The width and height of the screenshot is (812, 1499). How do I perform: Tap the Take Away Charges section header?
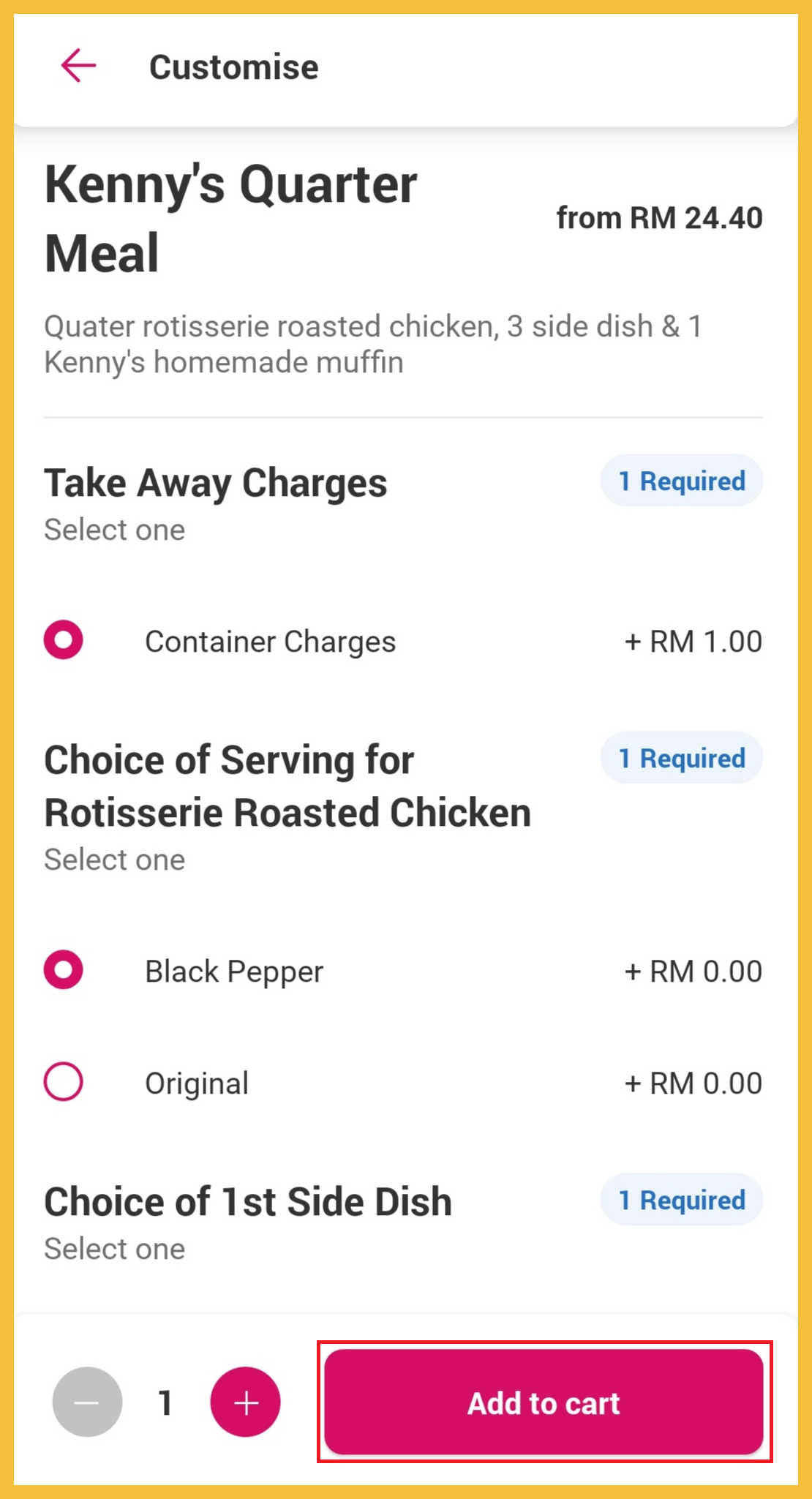(x=216, y=483)
